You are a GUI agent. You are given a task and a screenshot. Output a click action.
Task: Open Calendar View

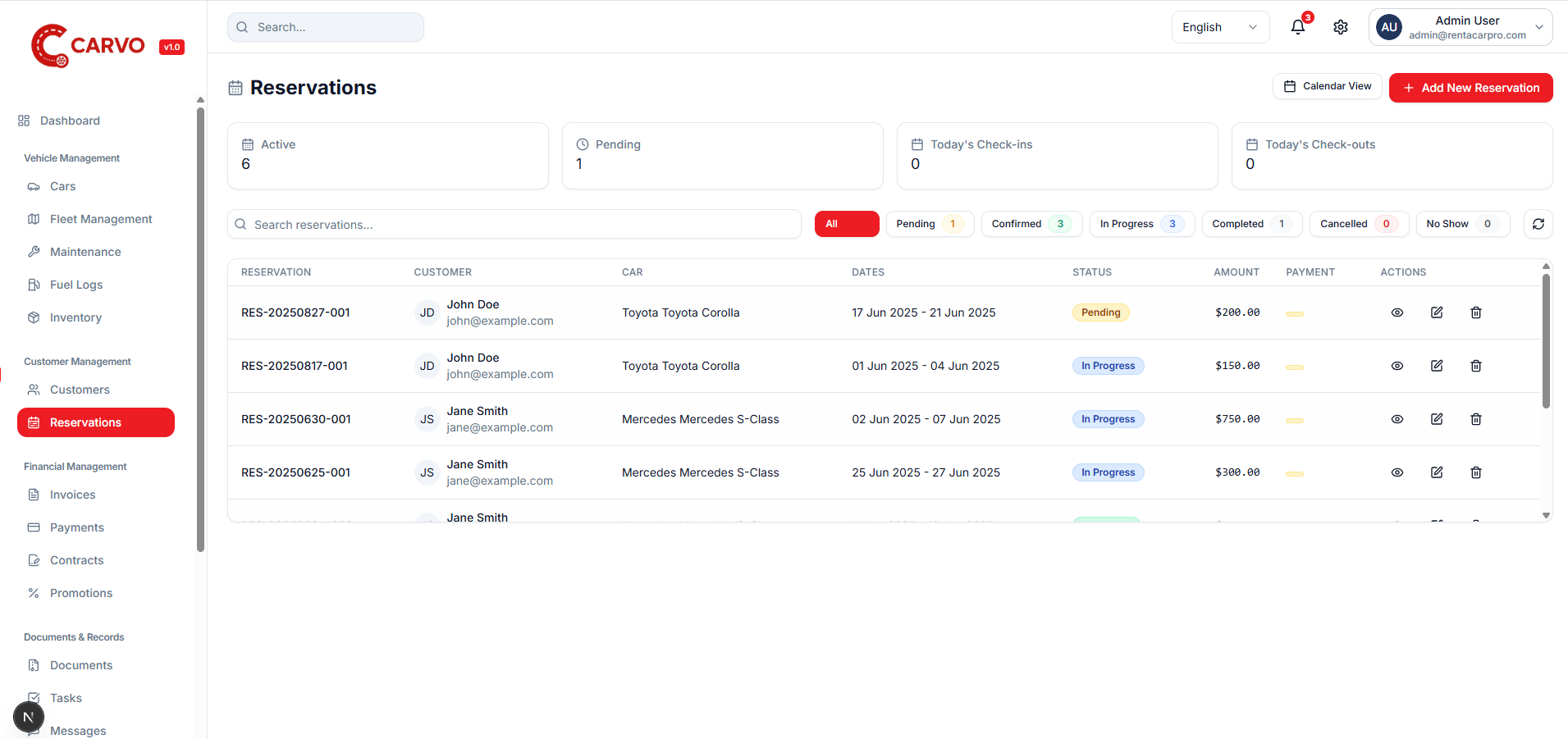pos(1328,85)
